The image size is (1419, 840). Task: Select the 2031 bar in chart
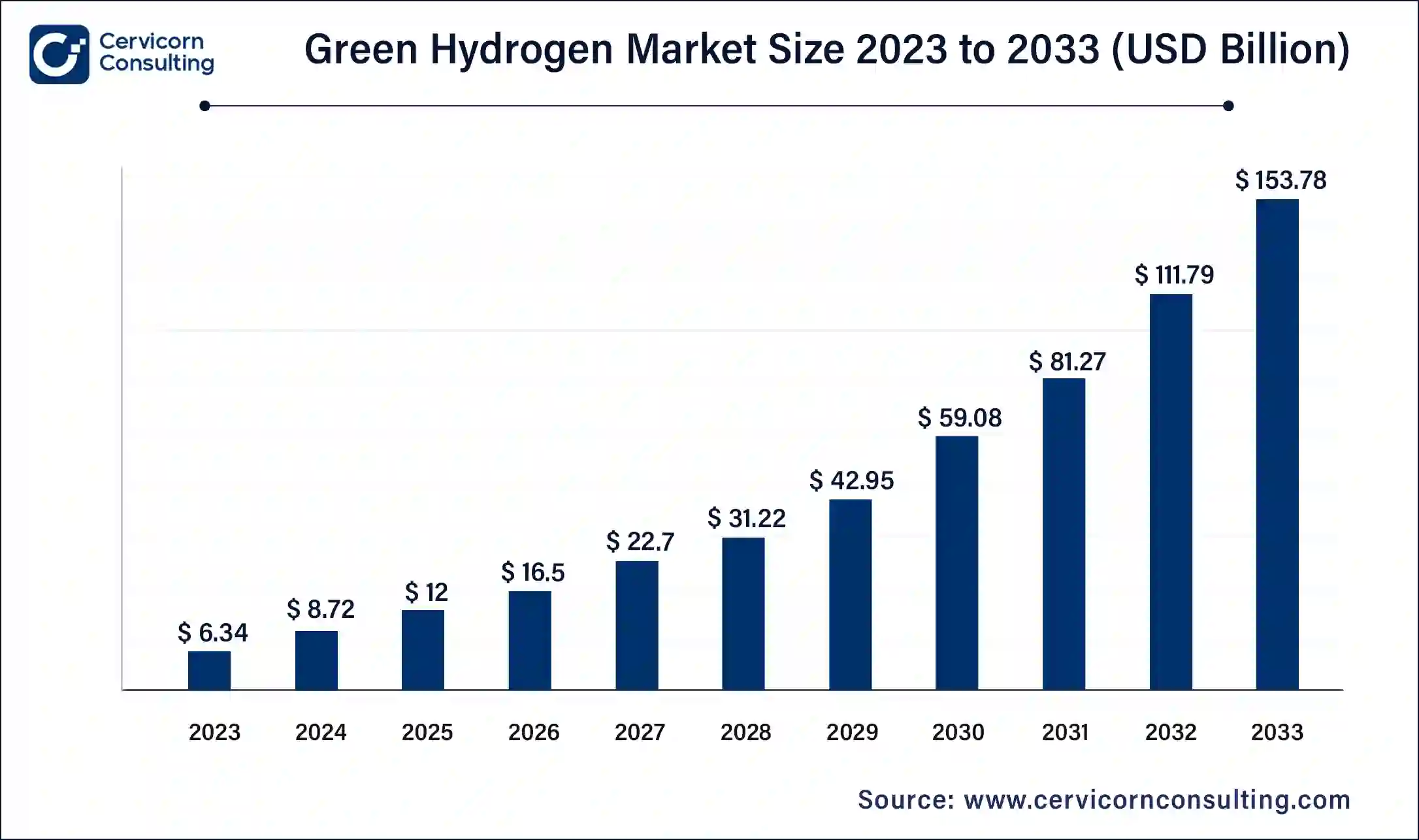(x=1064, y=534)
